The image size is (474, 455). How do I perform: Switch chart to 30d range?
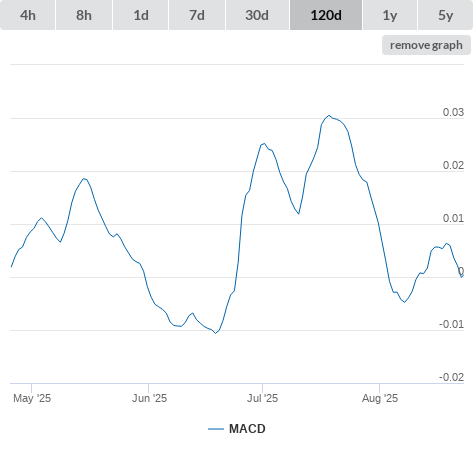[257, 15]
